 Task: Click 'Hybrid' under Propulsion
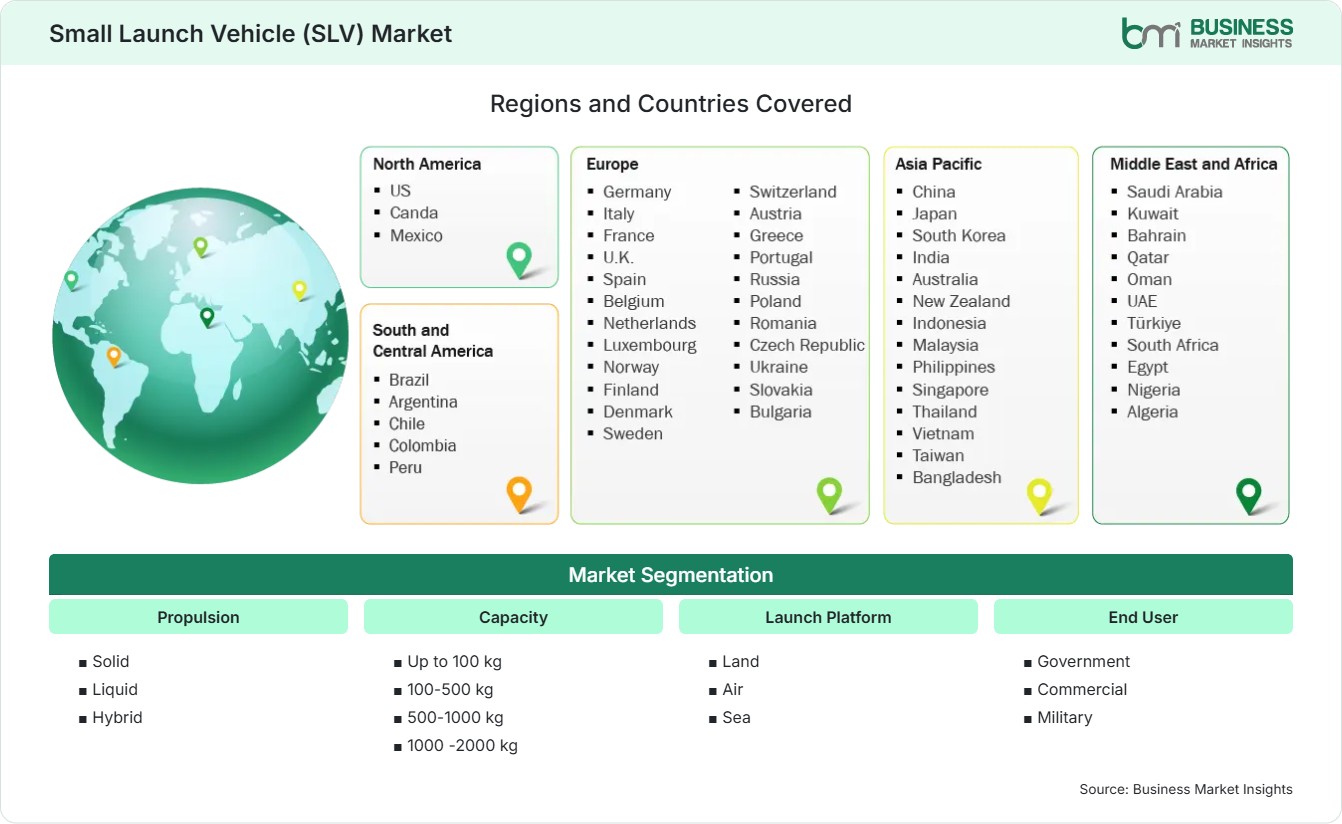(117, 717)
